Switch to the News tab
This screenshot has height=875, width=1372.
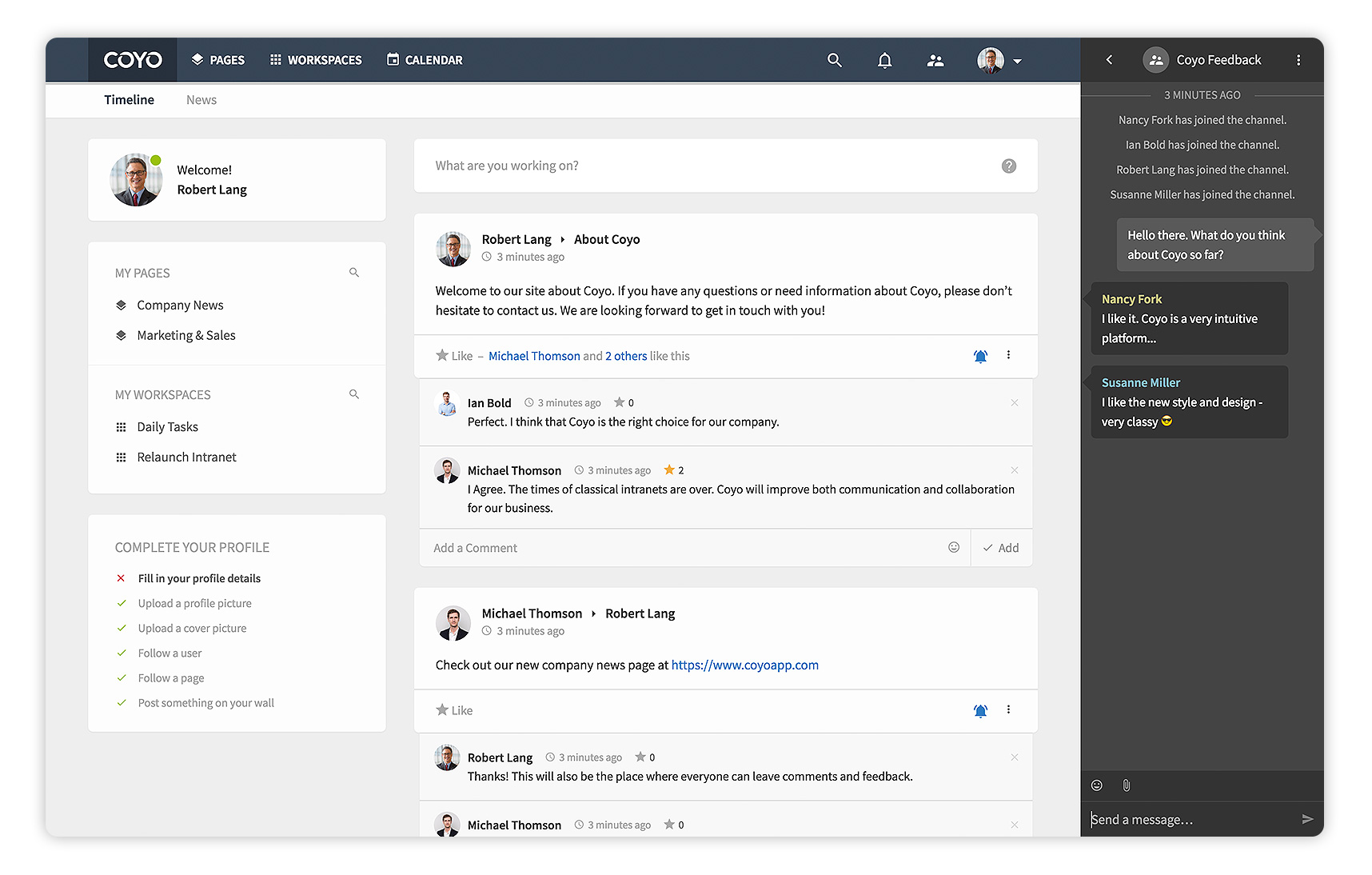point(201,100)
